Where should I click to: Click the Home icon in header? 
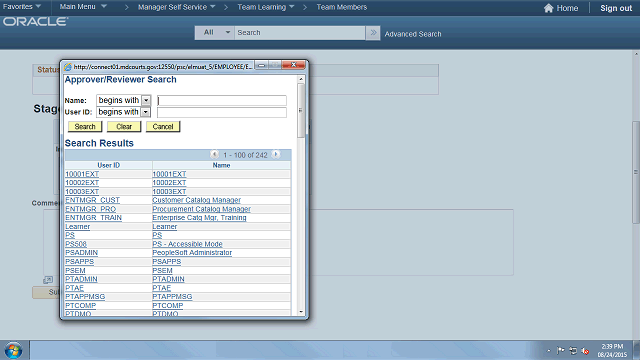click(x=549, y=8)
